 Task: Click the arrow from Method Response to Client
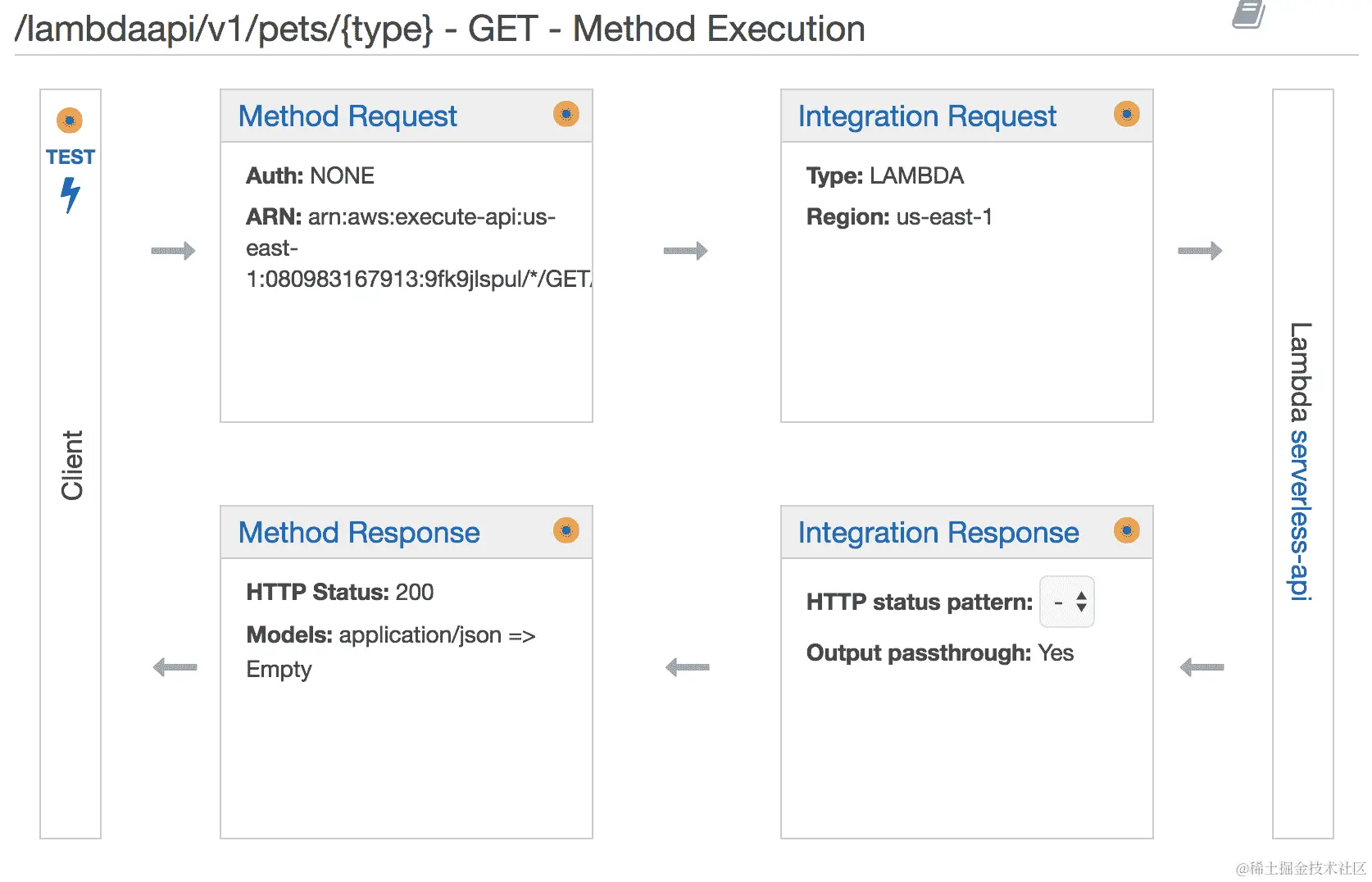[175, 667]
